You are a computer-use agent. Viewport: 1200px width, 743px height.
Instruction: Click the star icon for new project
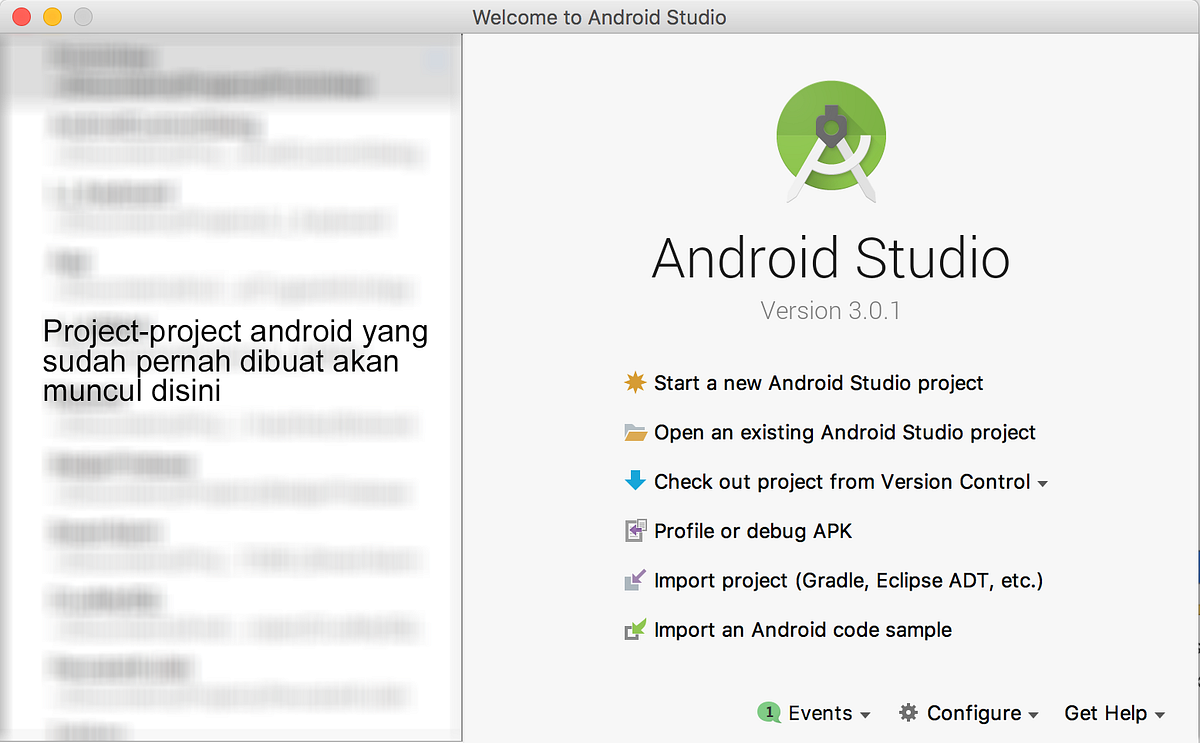pos(634,383)
